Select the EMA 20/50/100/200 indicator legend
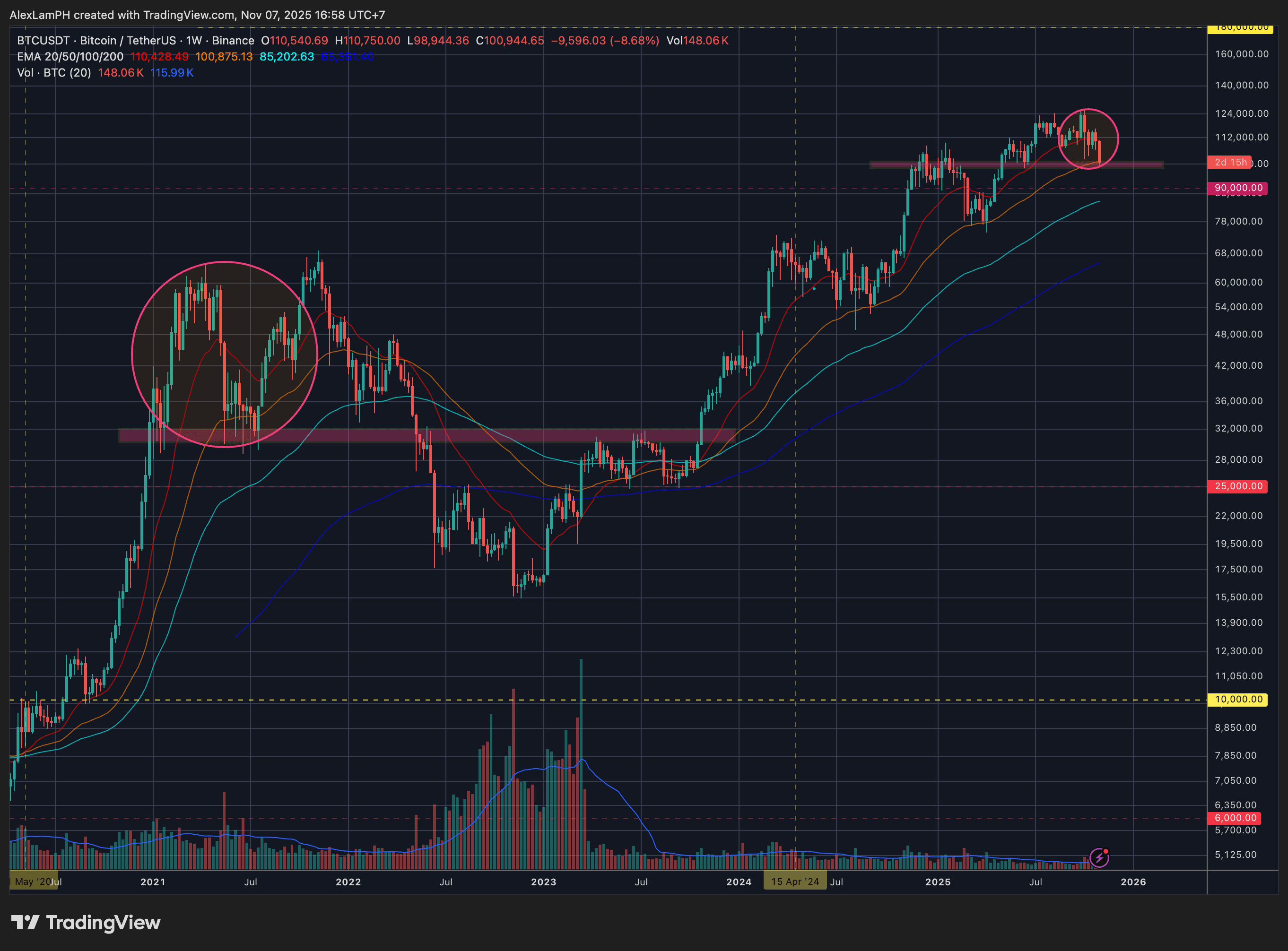 70,57
